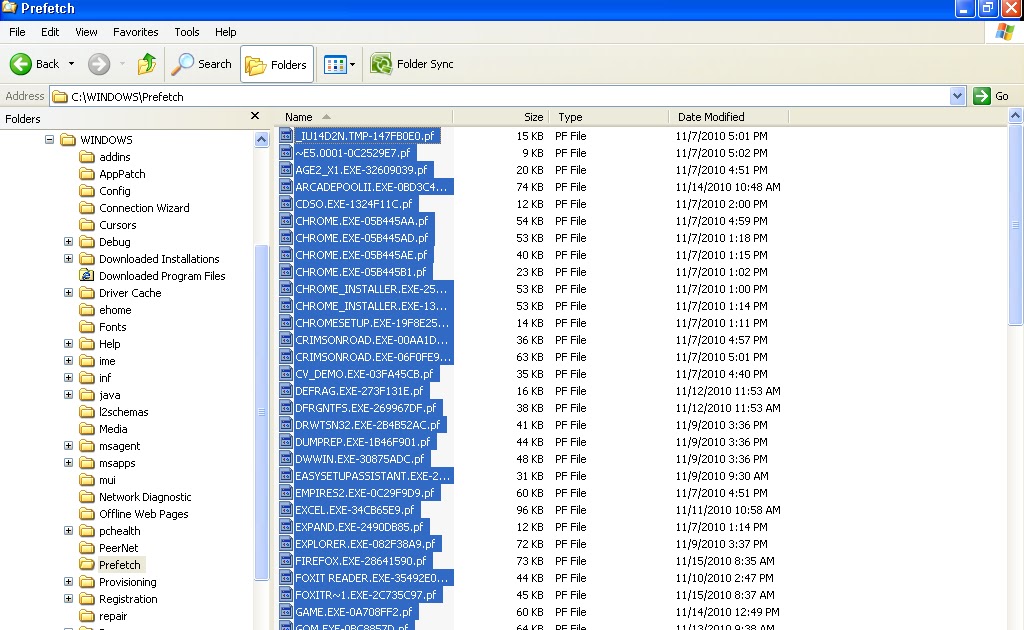Close the Folders pane with its X
The image size is (1024, 630).
pos(255,116)
